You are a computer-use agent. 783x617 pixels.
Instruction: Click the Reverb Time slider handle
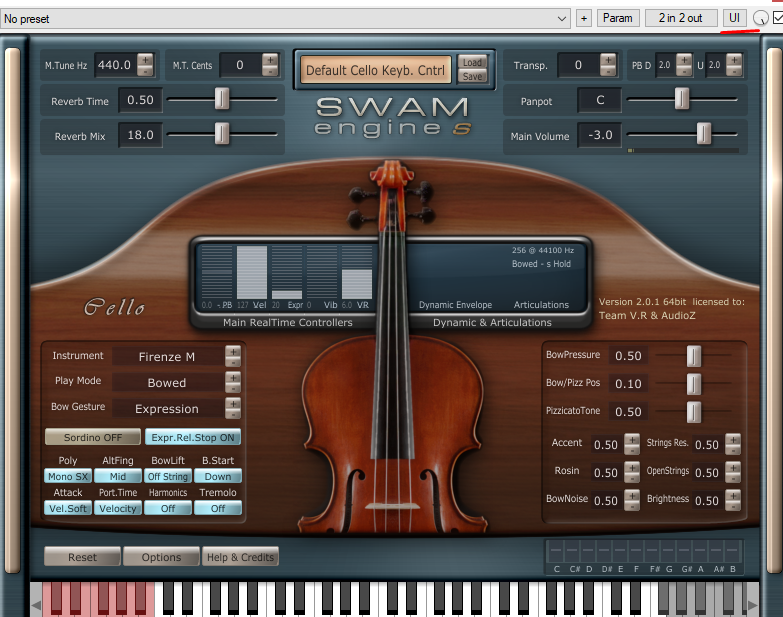point(222,99)
